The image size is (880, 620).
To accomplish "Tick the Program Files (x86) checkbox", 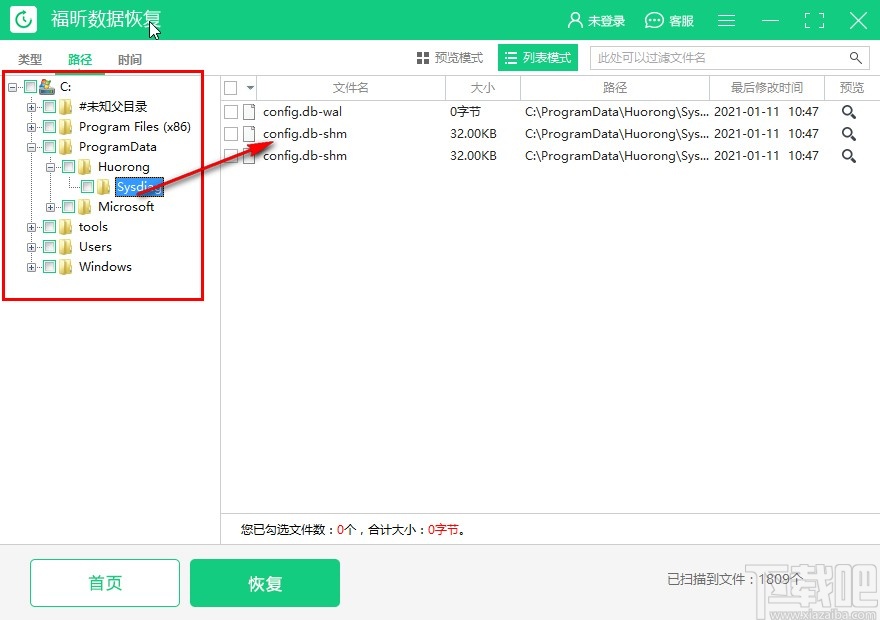I will (49, 127).
